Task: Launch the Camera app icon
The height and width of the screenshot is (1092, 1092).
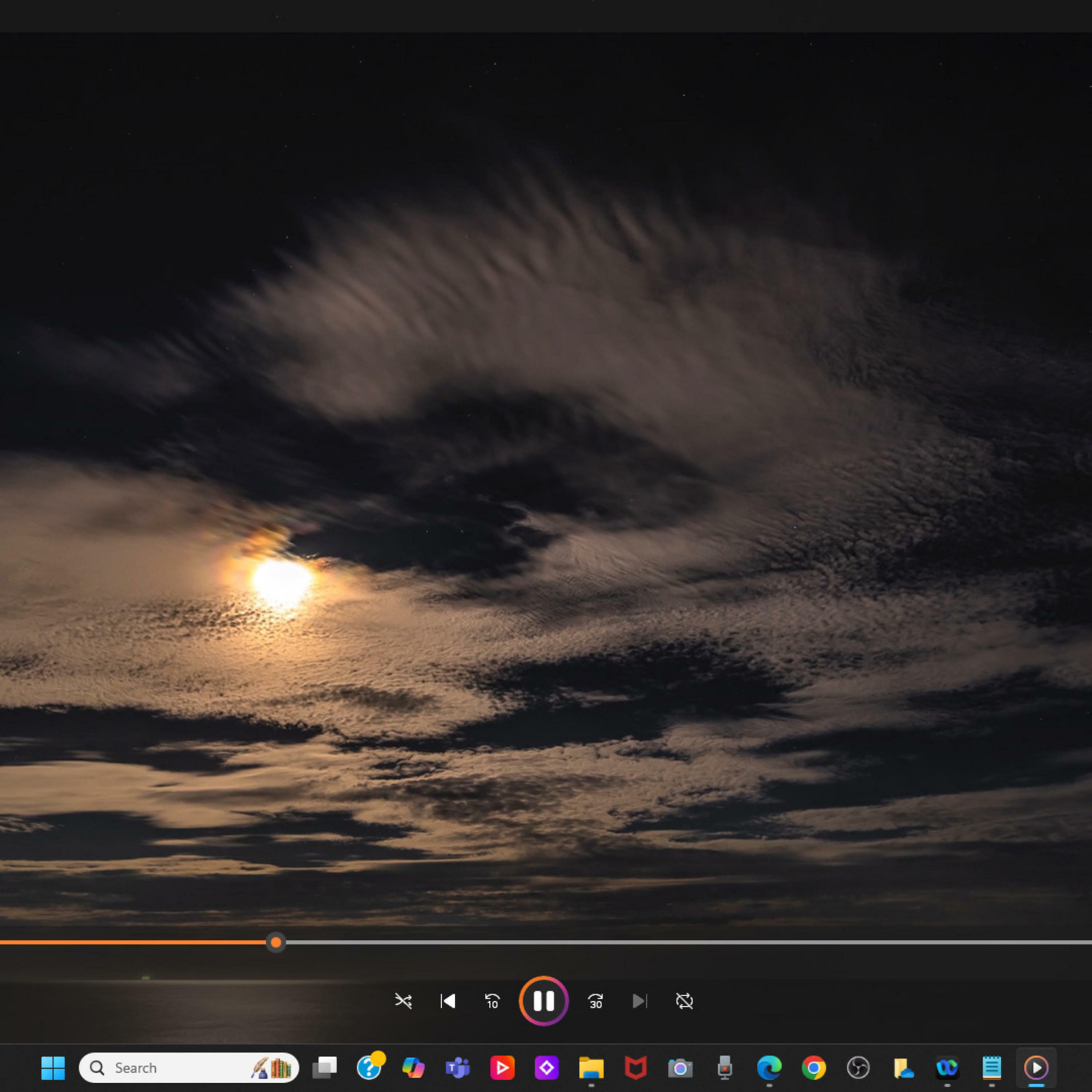Action: 680,1068
